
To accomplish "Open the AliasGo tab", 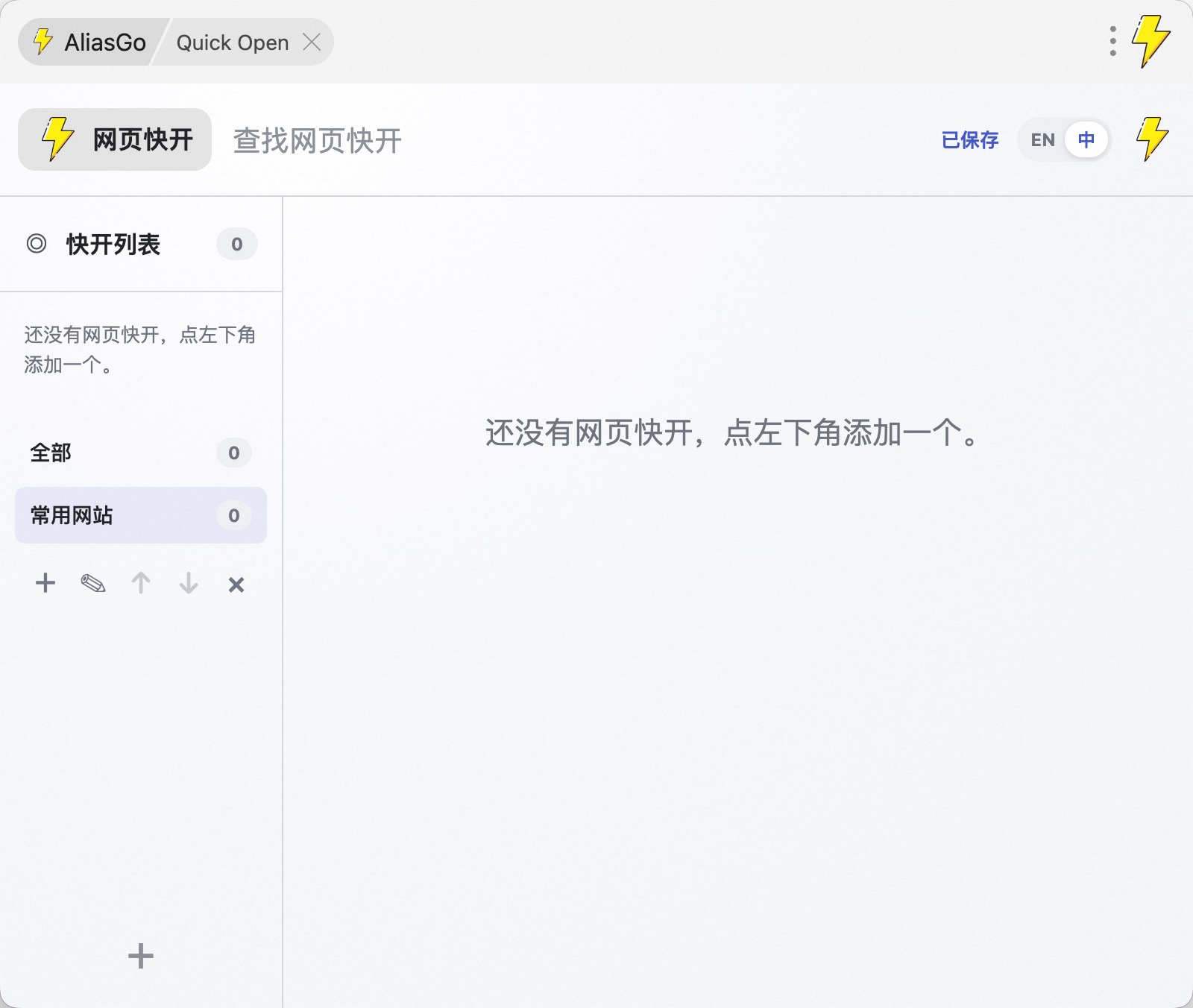I will click(91, 42).
